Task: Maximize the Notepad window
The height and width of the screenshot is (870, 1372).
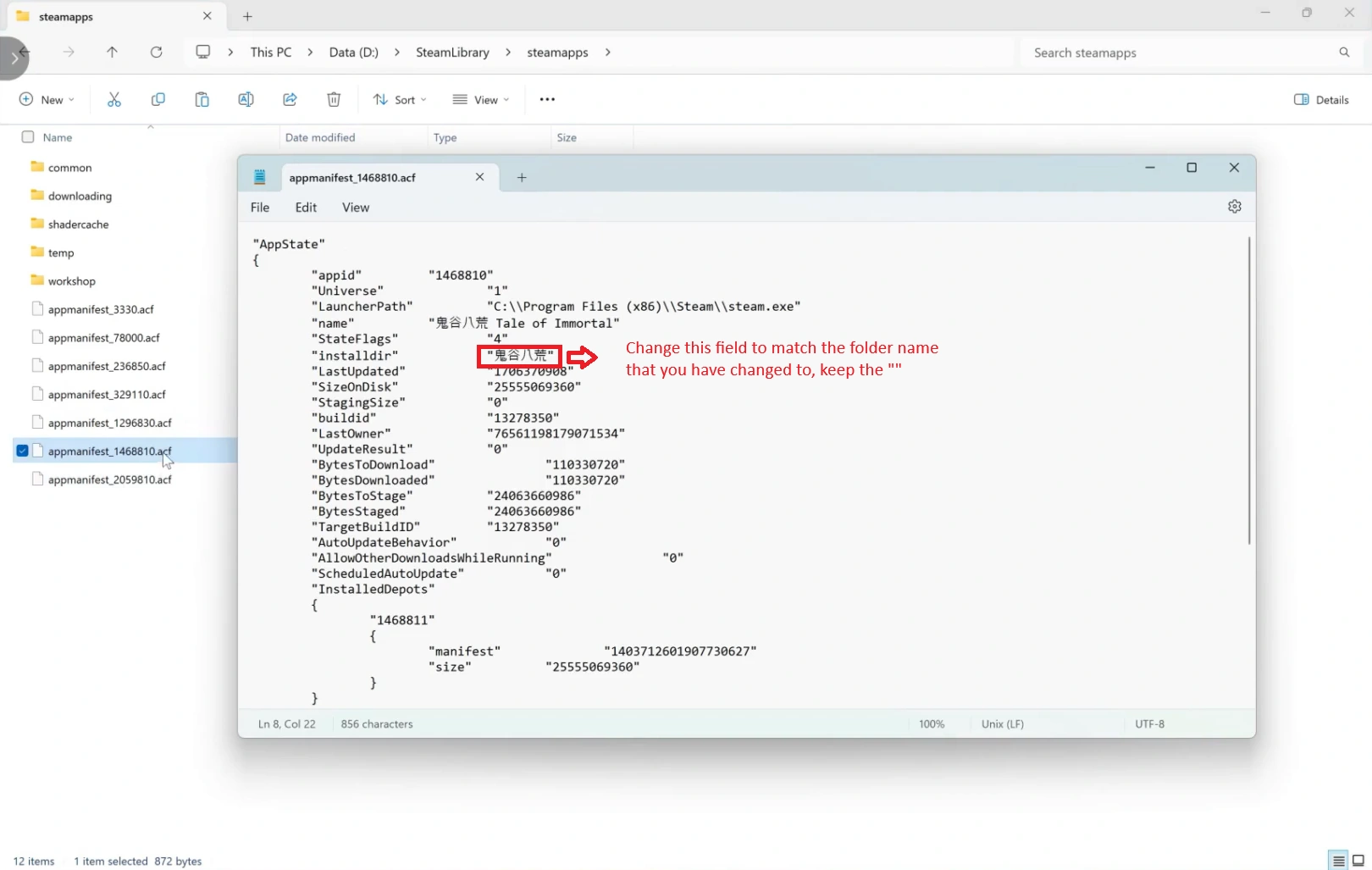Action: click(1192, 168)
